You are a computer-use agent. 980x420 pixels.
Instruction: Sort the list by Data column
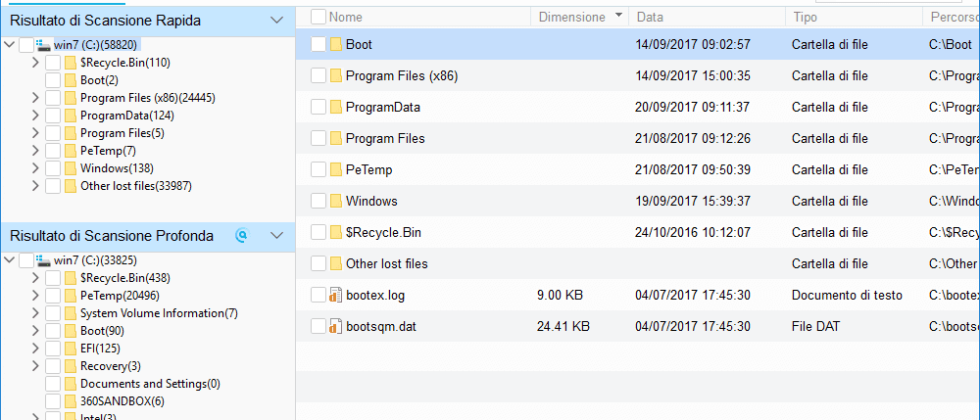tap(650, 17)
